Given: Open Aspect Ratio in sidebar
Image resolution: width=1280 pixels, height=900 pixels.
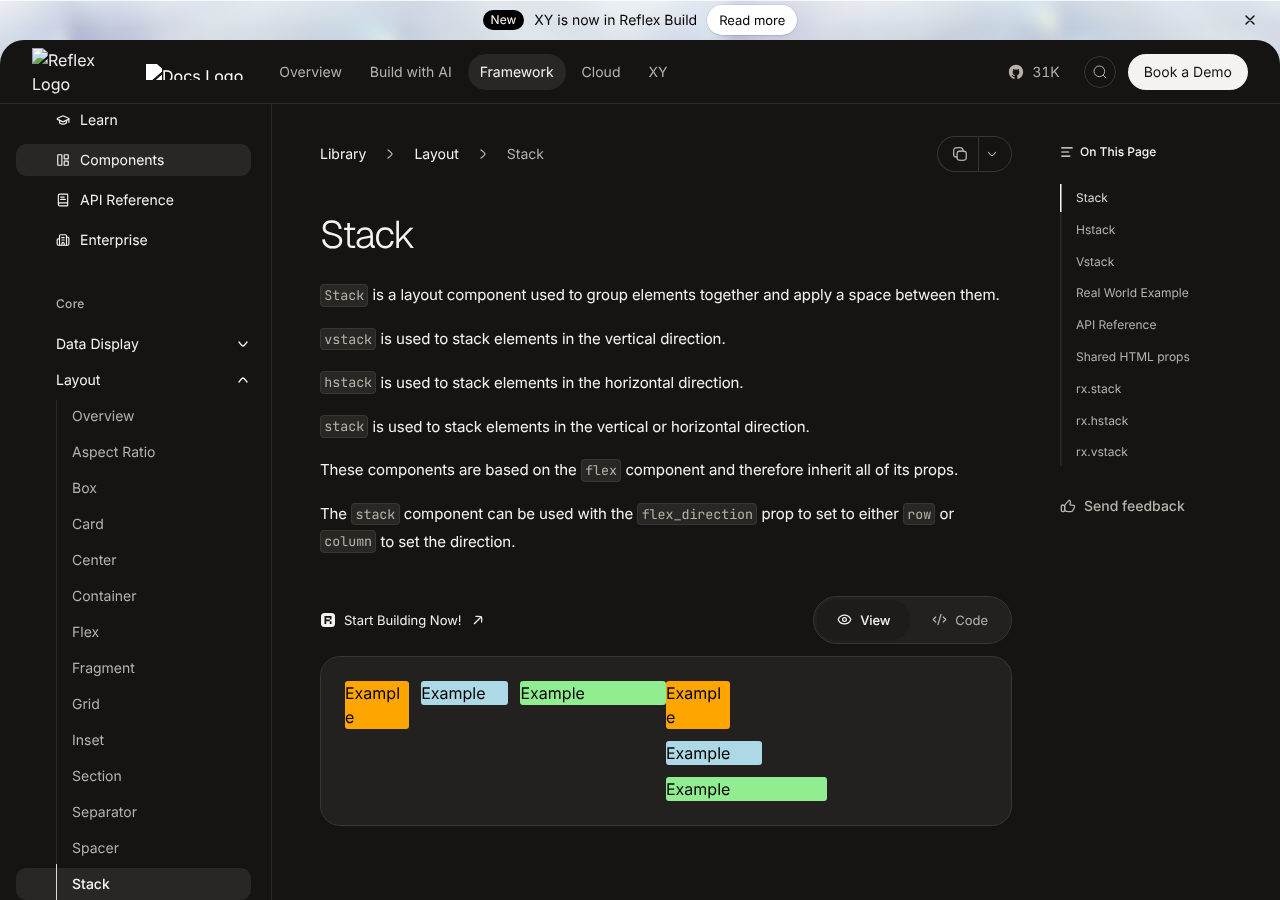Looking at the screenshot, I should coord(113,452).
